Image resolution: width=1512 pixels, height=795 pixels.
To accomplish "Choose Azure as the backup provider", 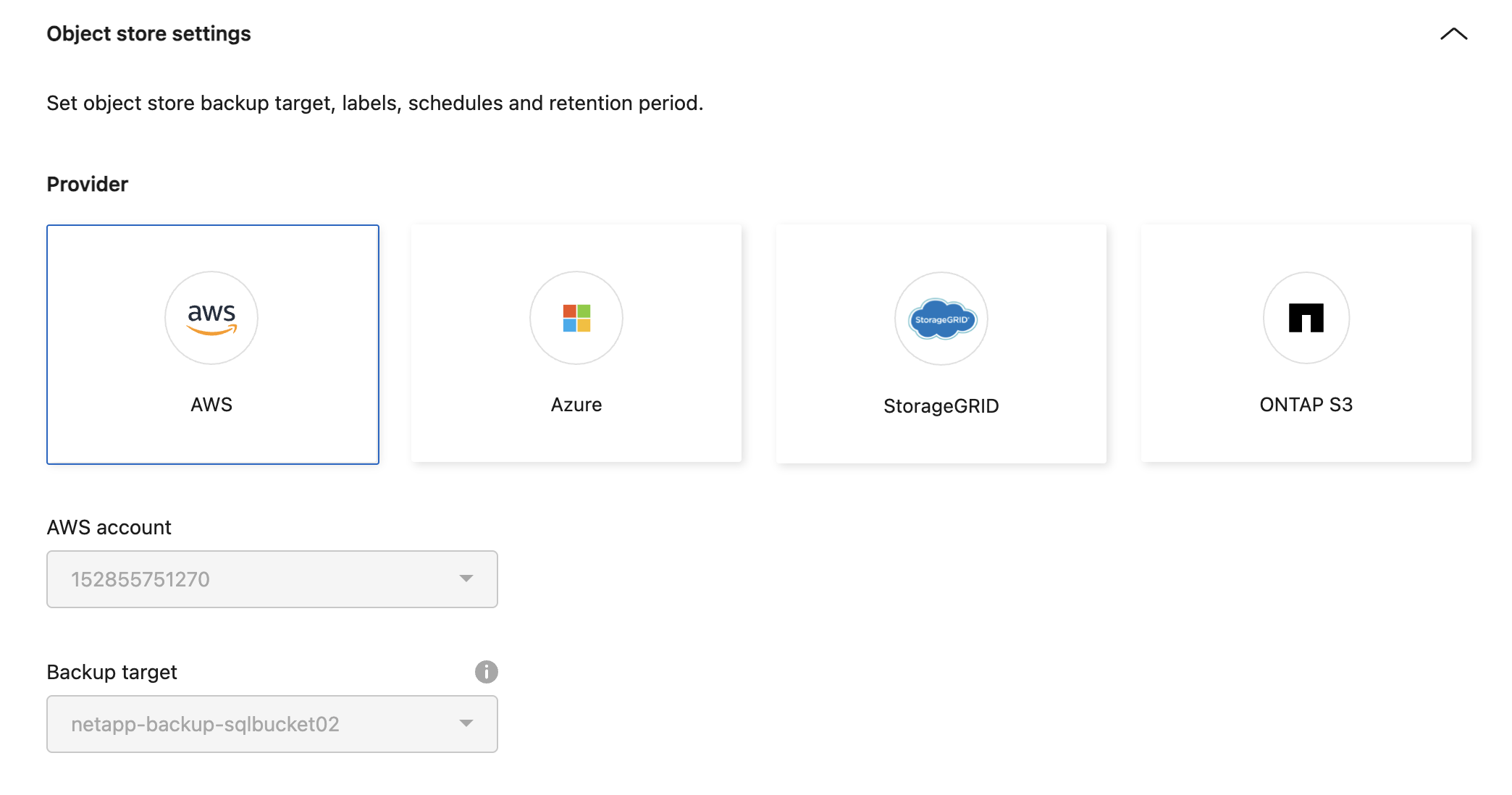I will pyautogui.click(x=576, y=344).
